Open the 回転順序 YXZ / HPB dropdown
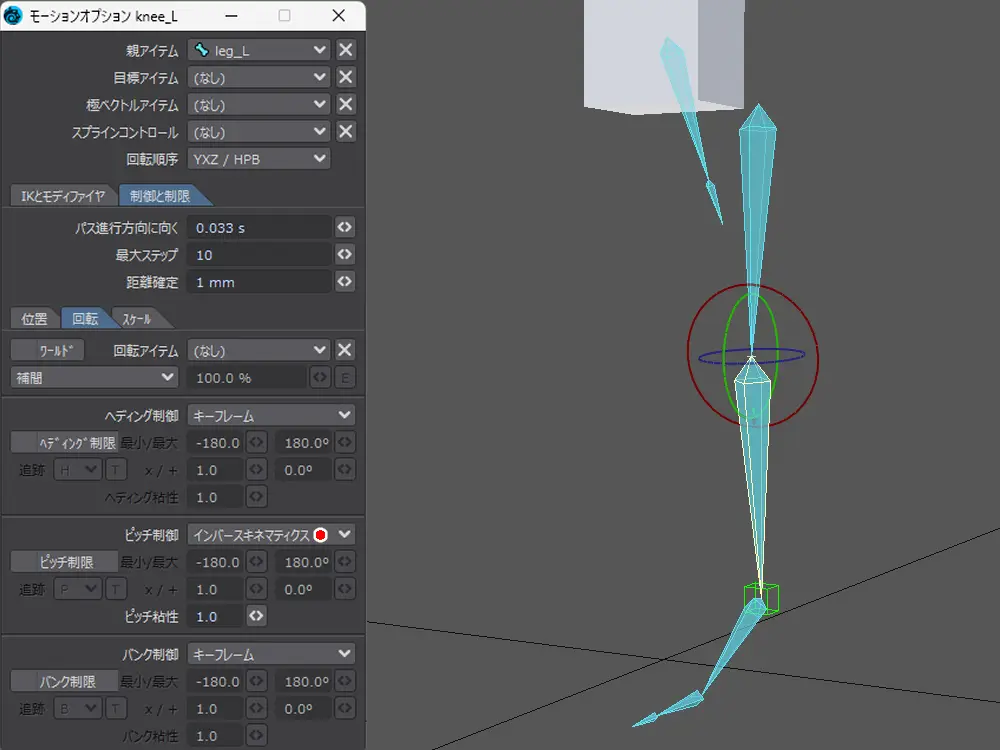1000x750 pixels. (259, 159)
